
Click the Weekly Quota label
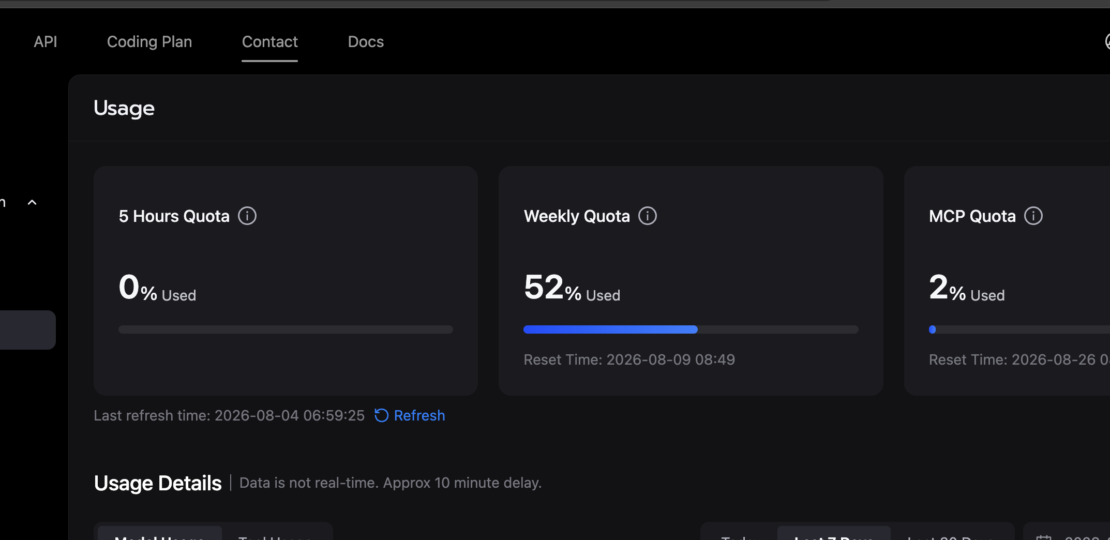(577, 217)
